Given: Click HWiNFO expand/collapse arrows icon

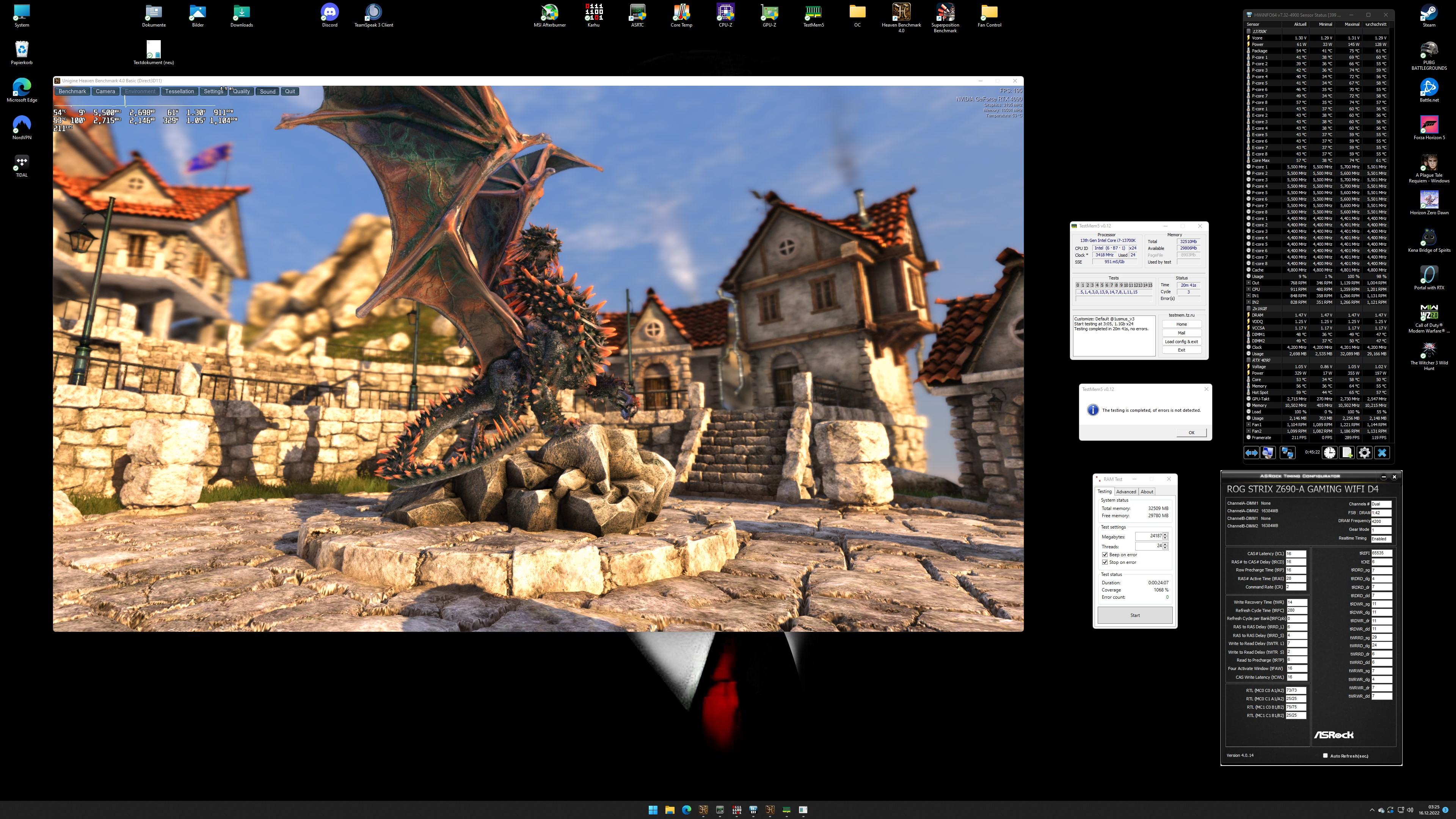Looking at the screenshot, I should (x=1251, y=452).
